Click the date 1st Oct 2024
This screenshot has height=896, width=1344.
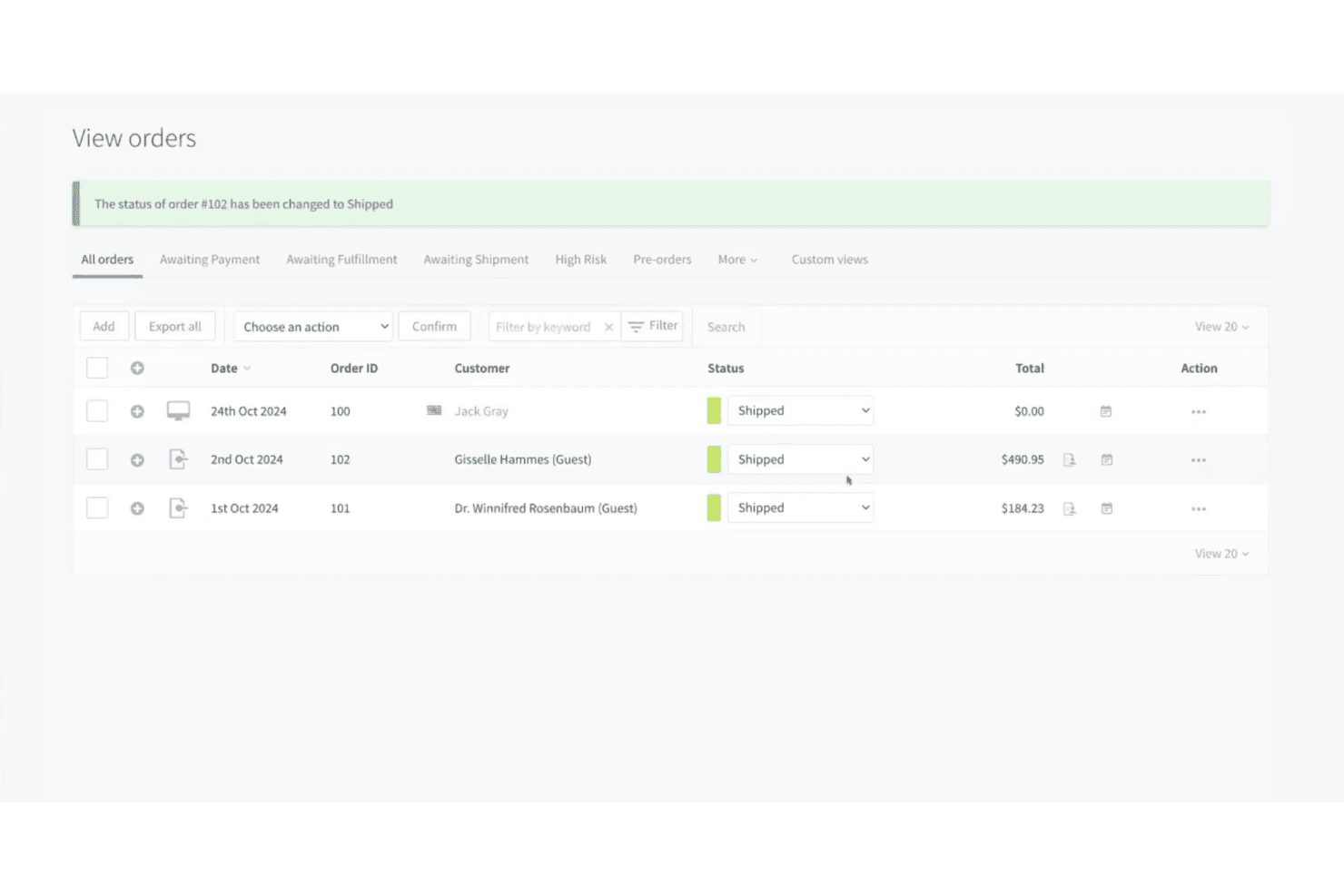tap(244, 508)
